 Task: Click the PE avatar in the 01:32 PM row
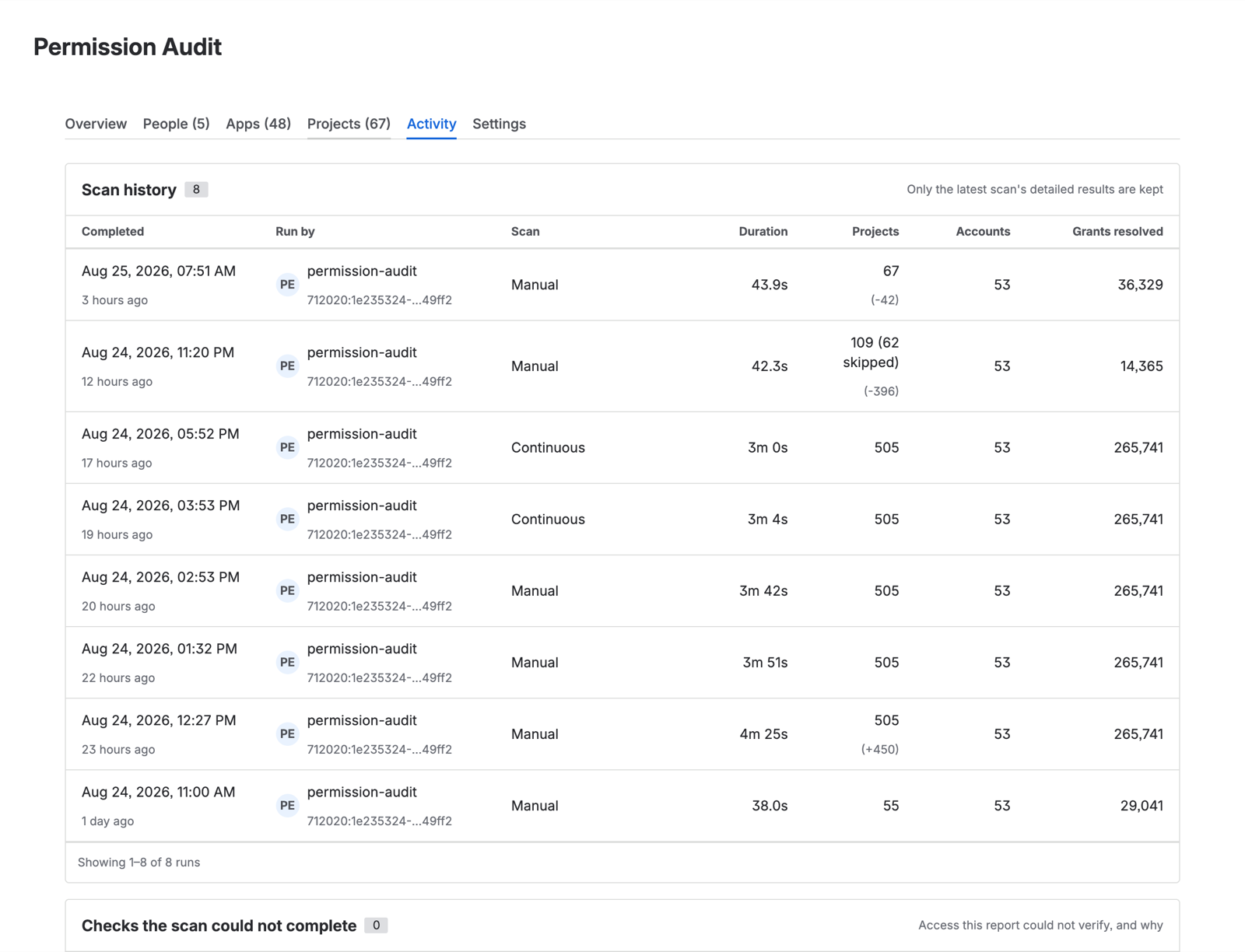(x=287, y=662)
